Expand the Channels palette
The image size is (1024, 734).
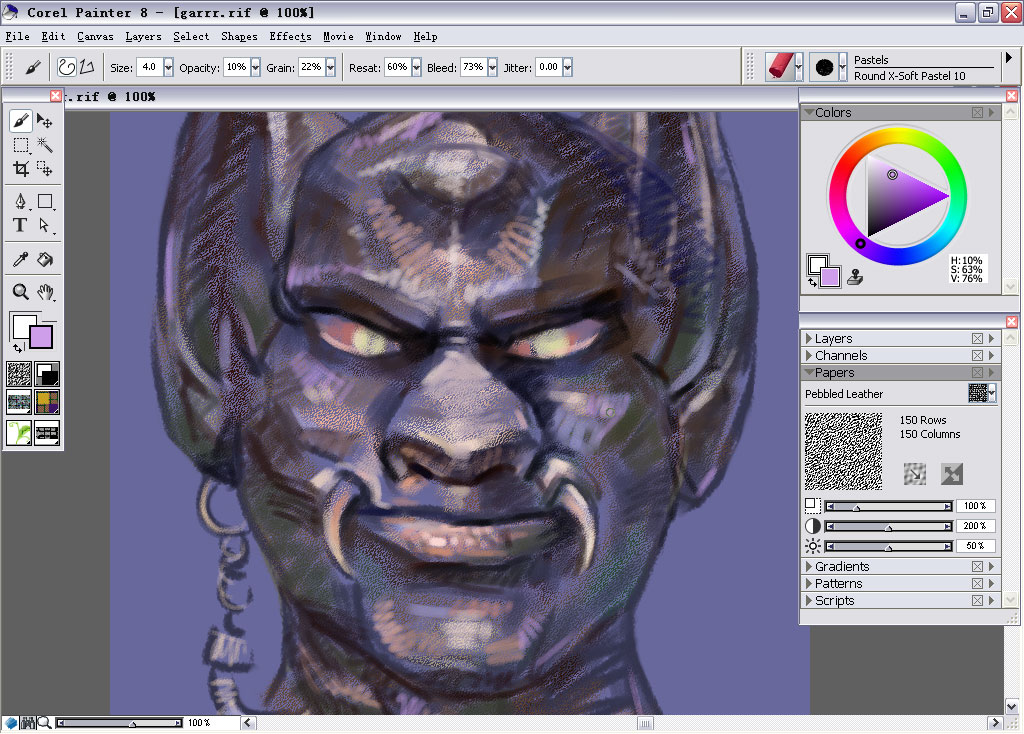click(809, 355)
